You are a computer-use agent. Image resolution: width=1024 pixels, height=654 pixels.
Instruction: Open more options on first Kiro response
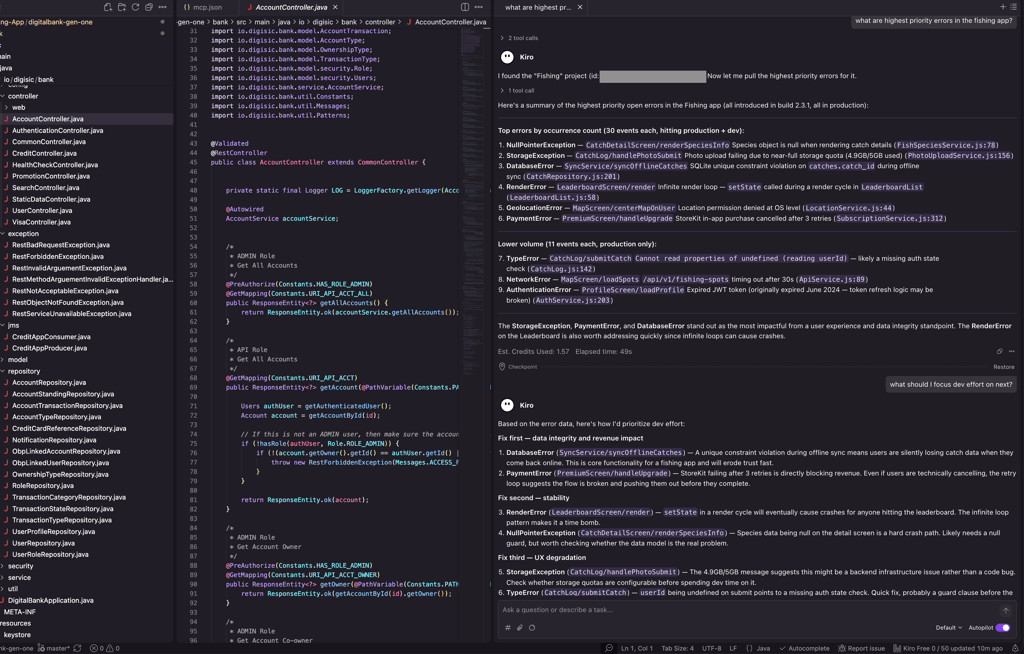pos(1012,352)
